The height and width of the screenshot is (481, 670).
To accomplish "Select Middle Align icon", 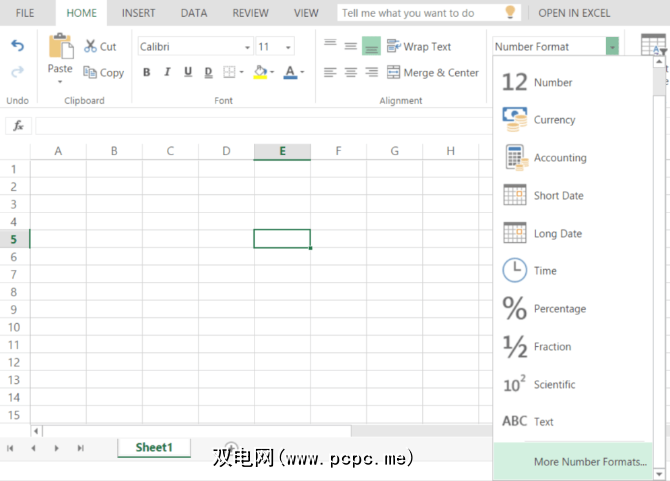I will (350, 46).
